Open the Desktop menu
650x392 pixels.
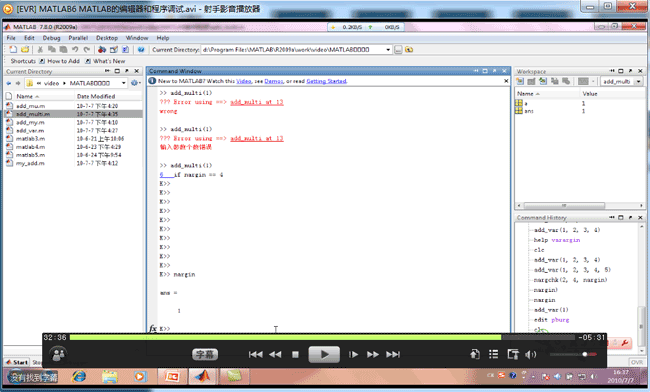[107, 38]
